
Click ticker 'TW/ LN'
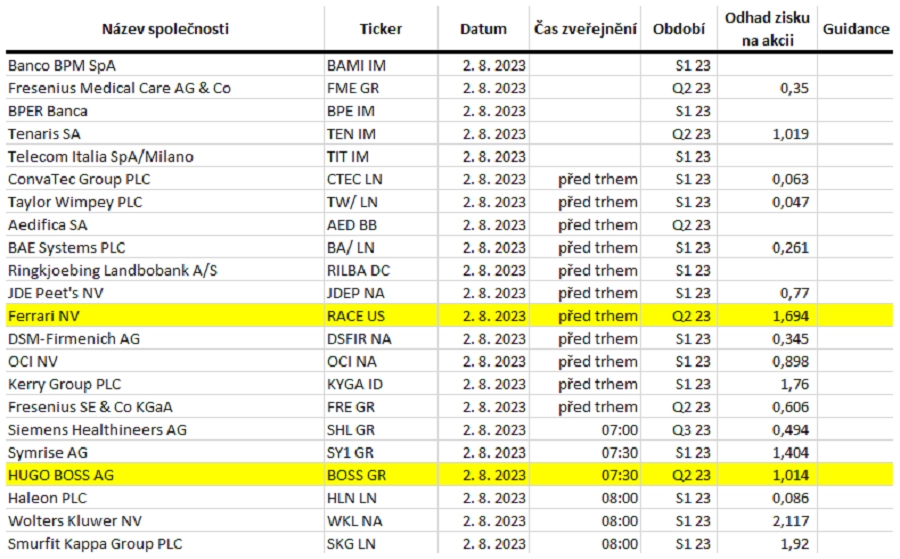(x=352, y=203)
